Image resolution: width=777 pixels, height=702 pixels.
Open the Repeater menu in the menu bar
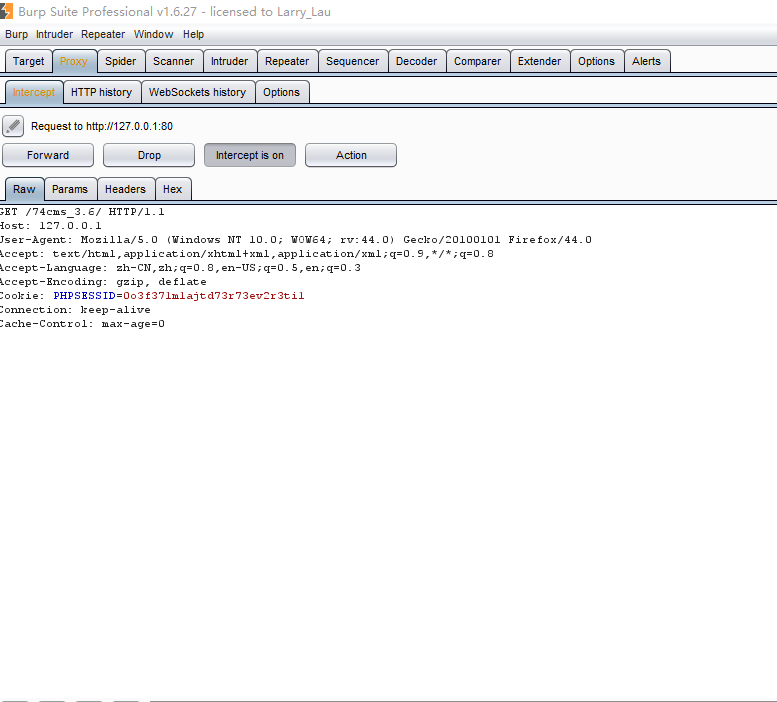[x=103, y=34]
